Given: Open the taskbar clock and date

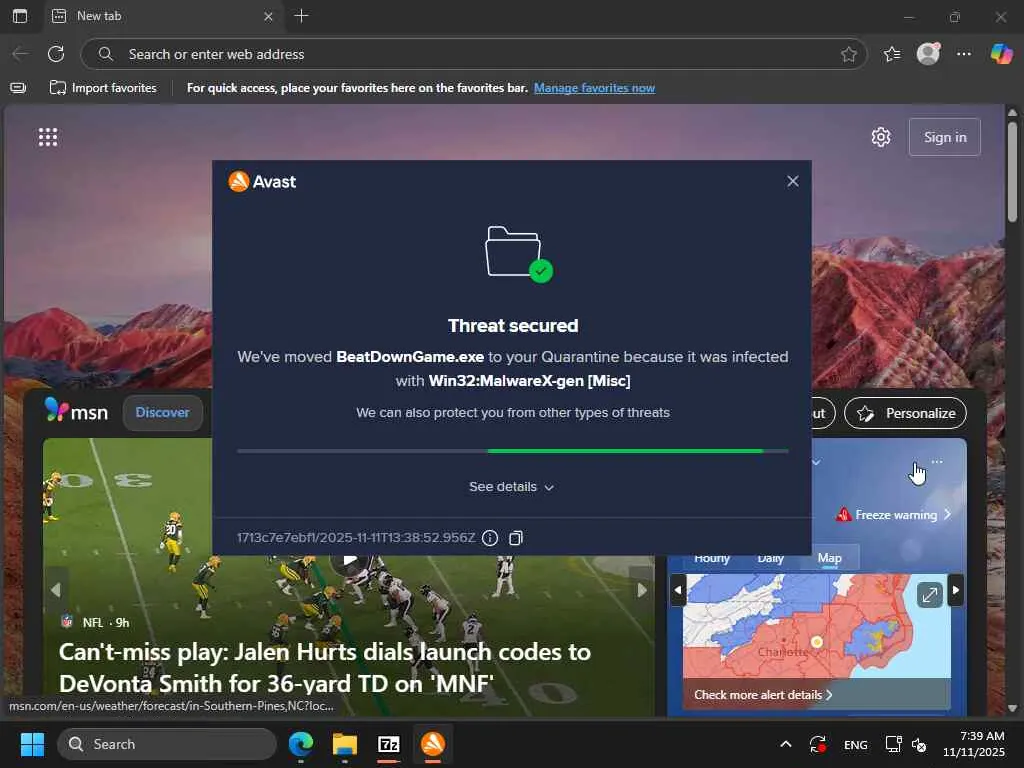Looking at the screenshot, I should click(974, 744).
